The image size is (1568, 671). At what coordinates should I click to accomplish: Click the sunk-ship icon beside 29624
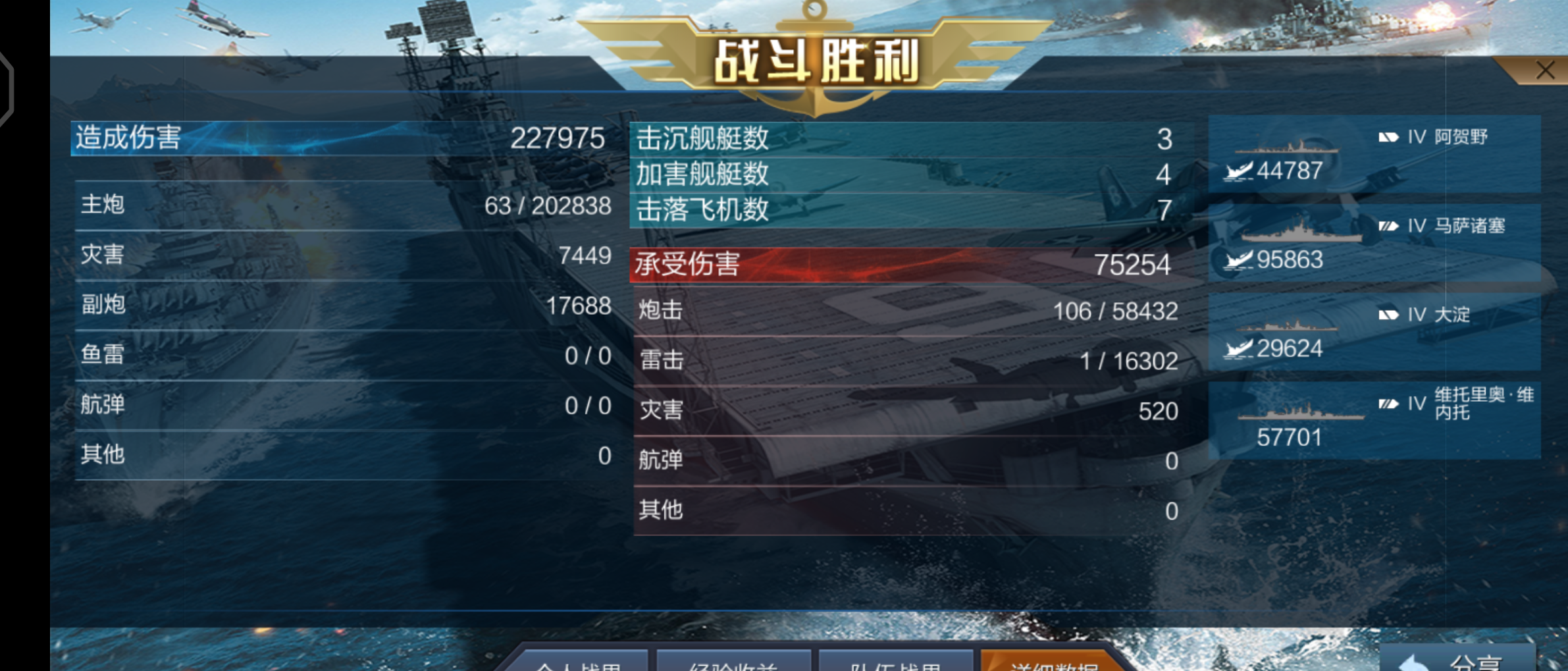(1238, 348)
